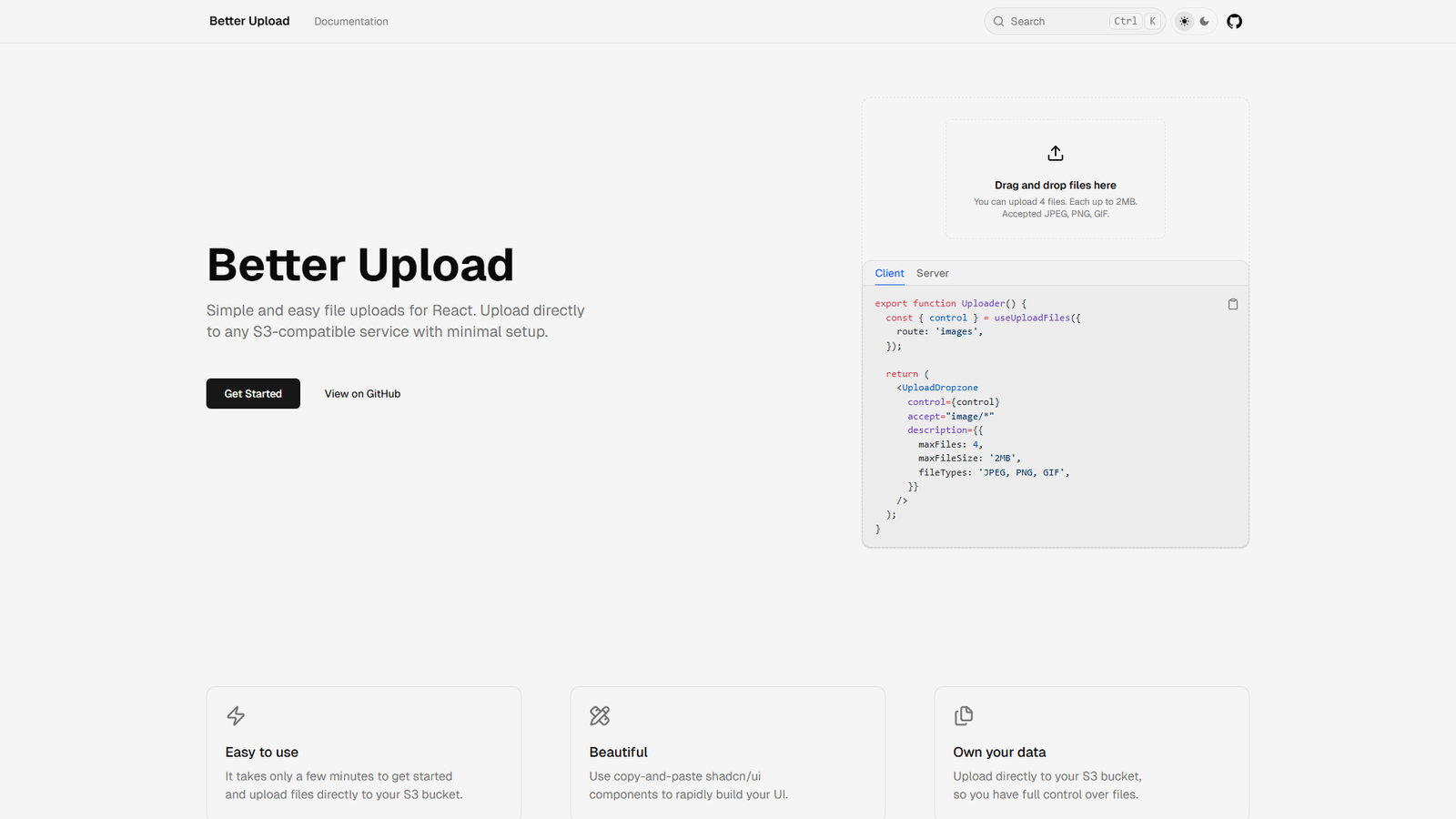Select the Easy to use card heading
The height and width of the screenshot is (819, 1456).
pyautogui.click(x=262, y=753)
